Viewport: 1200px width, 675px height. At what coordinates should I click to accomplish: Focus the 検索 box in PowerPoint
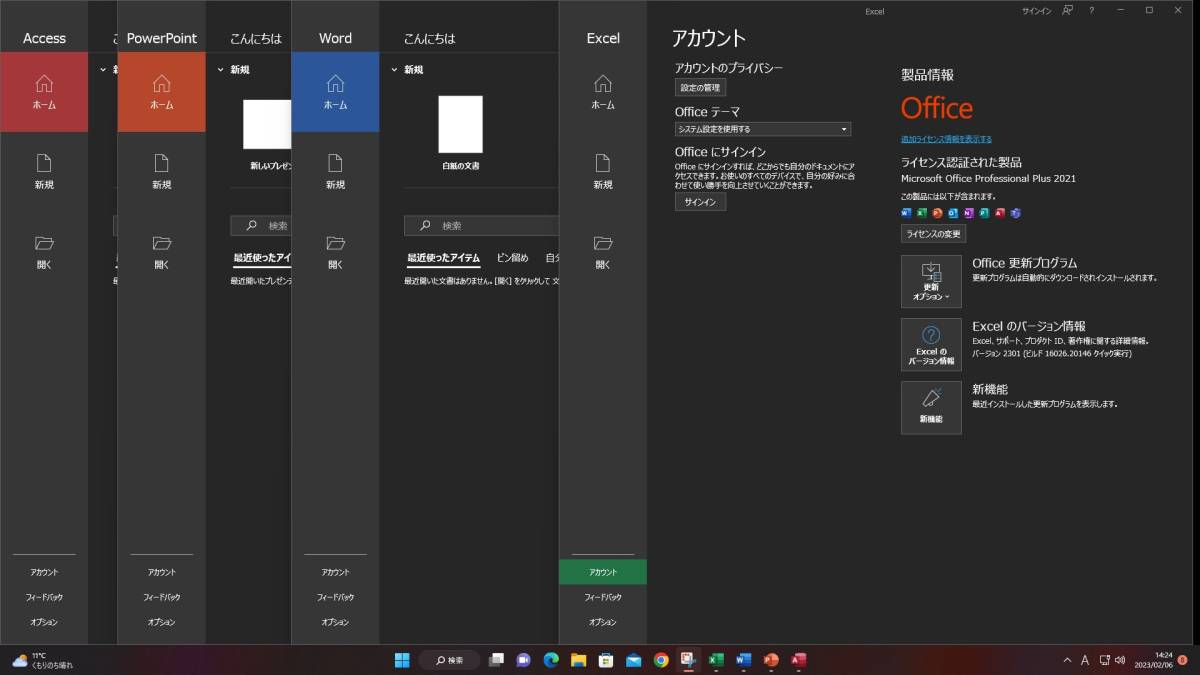(261, 226)
